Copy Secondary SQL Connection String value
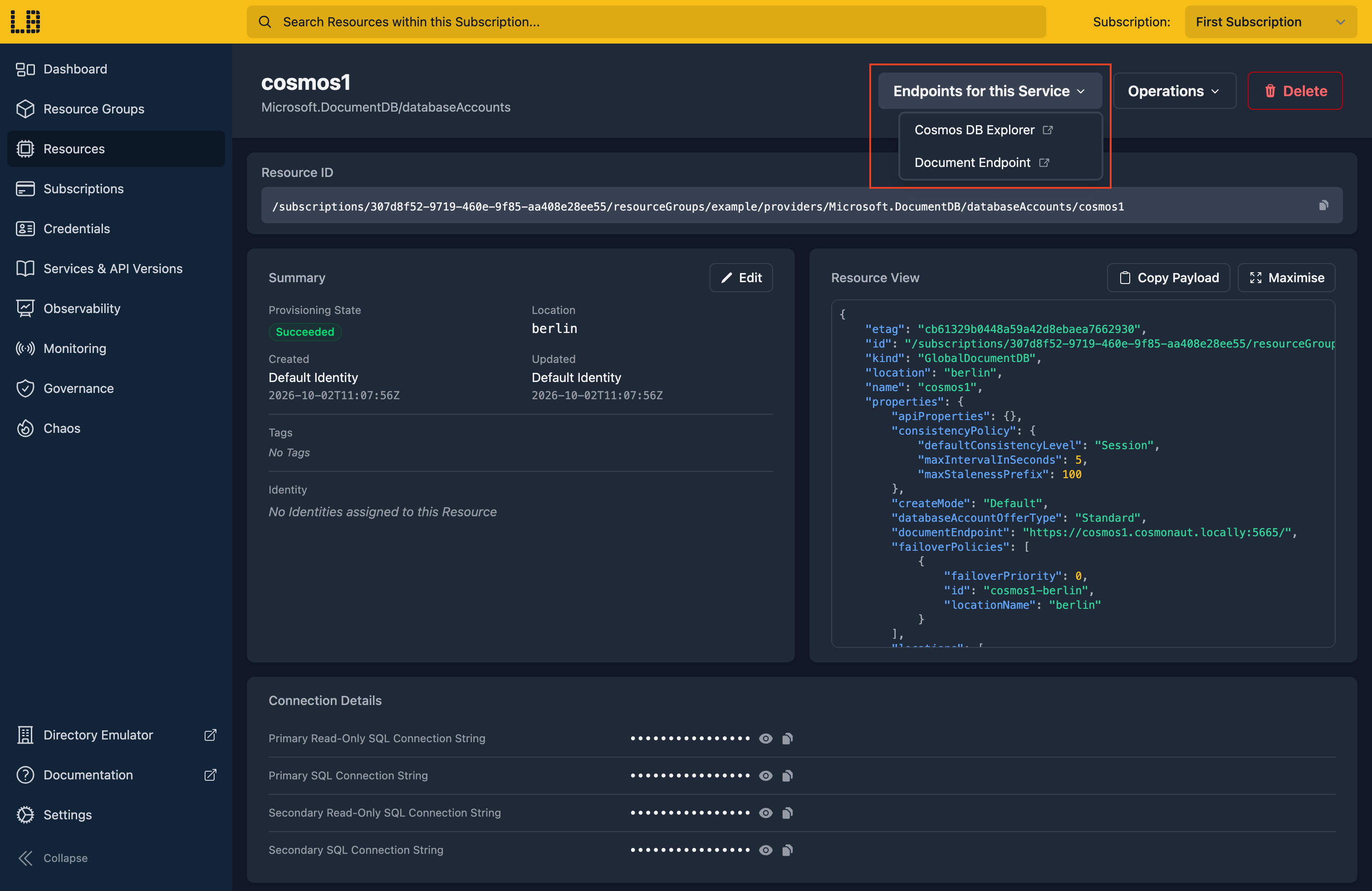1372x891 pixels. (x=788, y=850)
